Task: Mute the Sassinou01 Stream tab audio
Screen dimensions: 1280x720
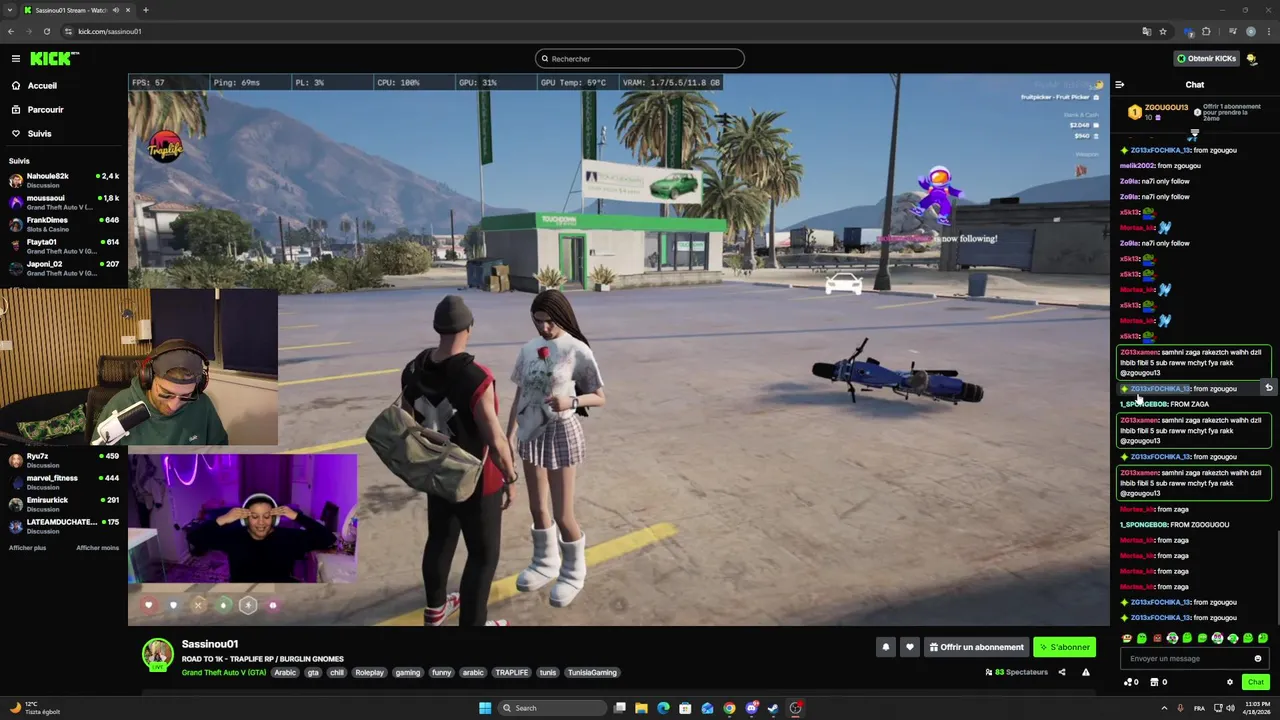Action: coord(116,10)
